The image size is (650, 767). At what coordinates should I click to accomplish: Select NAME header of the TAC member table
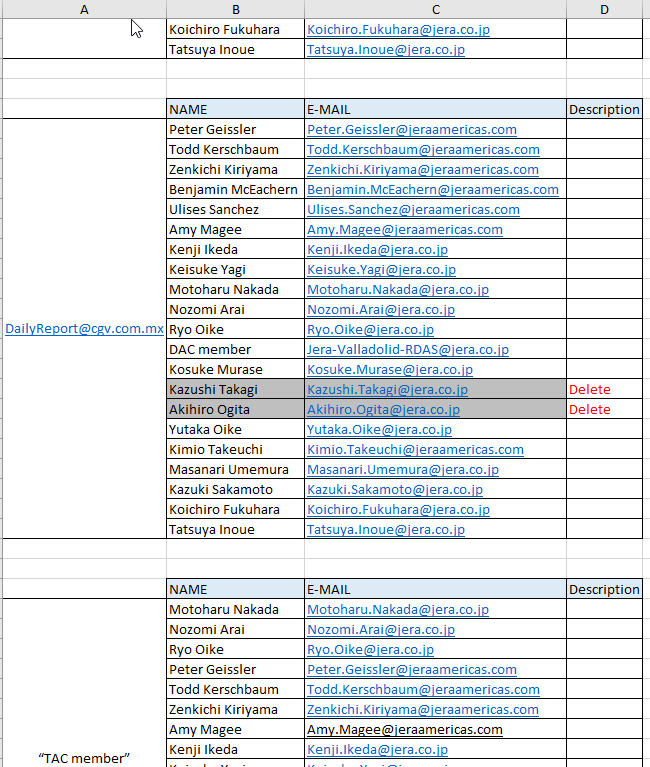click(x=235, y=589)
